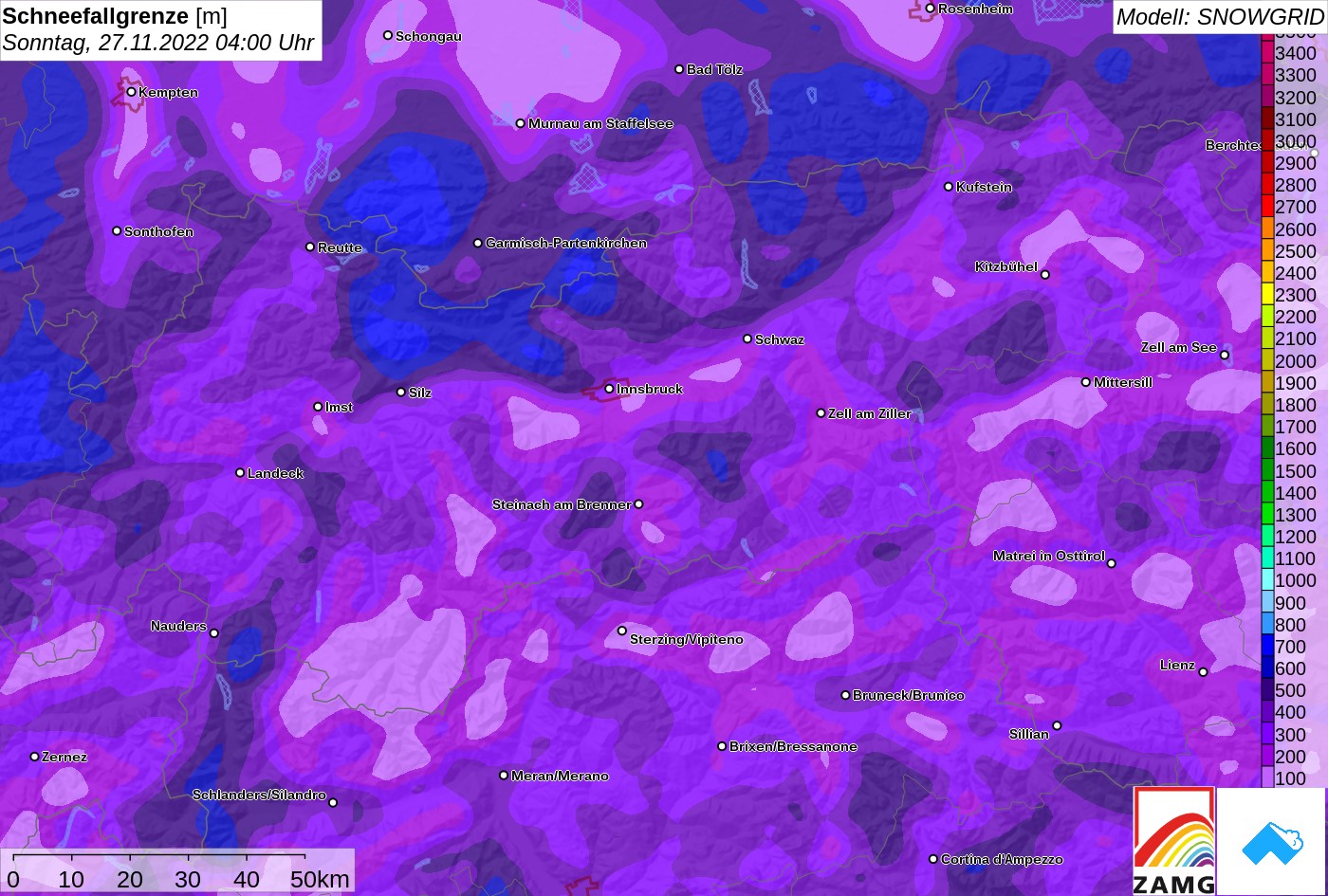
Task: Click the Imst town label
Action: tap(339, 408)
